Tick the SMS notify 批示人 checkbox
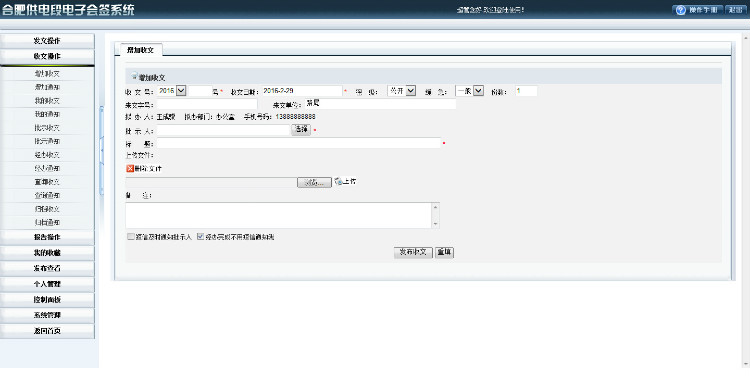 pyautogui.click(x=131, y=236)
